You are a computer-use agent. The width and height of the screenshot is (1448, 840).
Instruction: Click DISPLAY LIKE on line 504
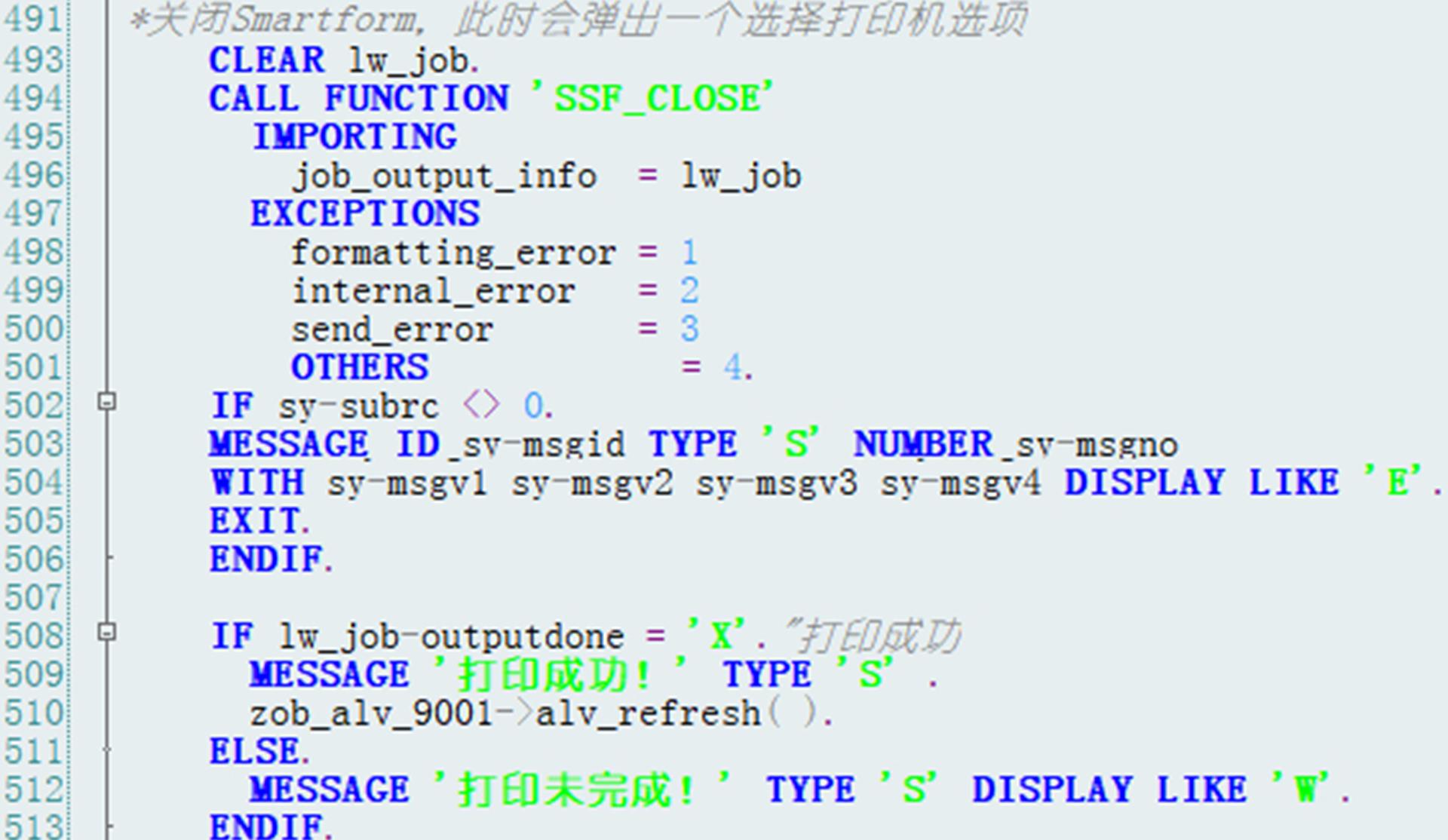click(1202, 483)
